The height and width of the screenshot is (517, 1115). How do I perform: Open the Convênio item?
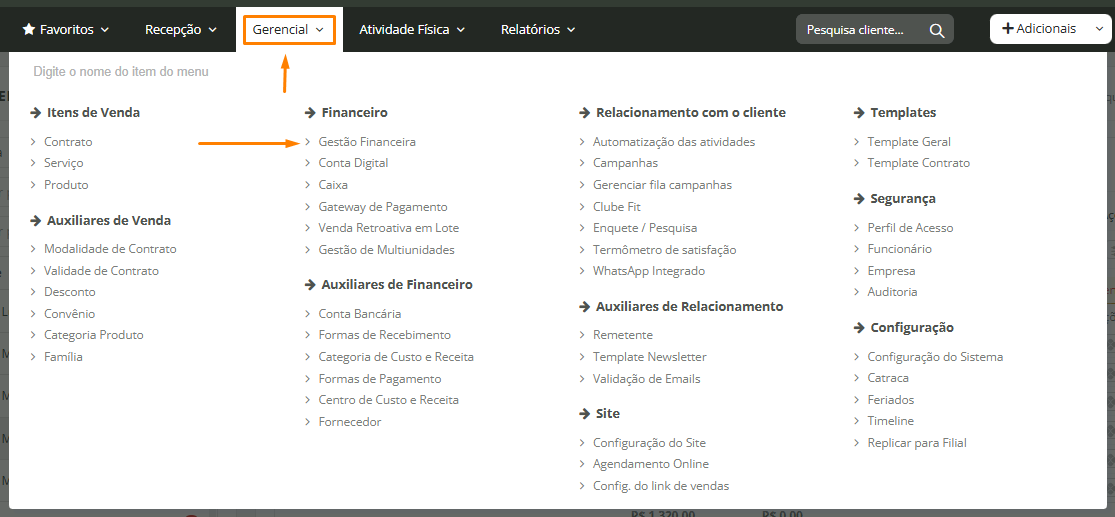pos(70,314)
